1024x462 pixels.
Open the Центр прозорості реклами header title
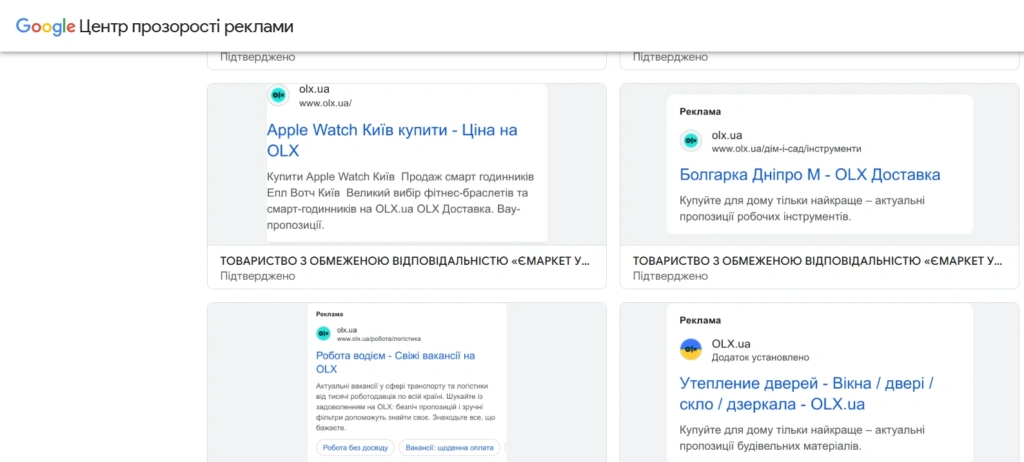[x=186, y=27]
